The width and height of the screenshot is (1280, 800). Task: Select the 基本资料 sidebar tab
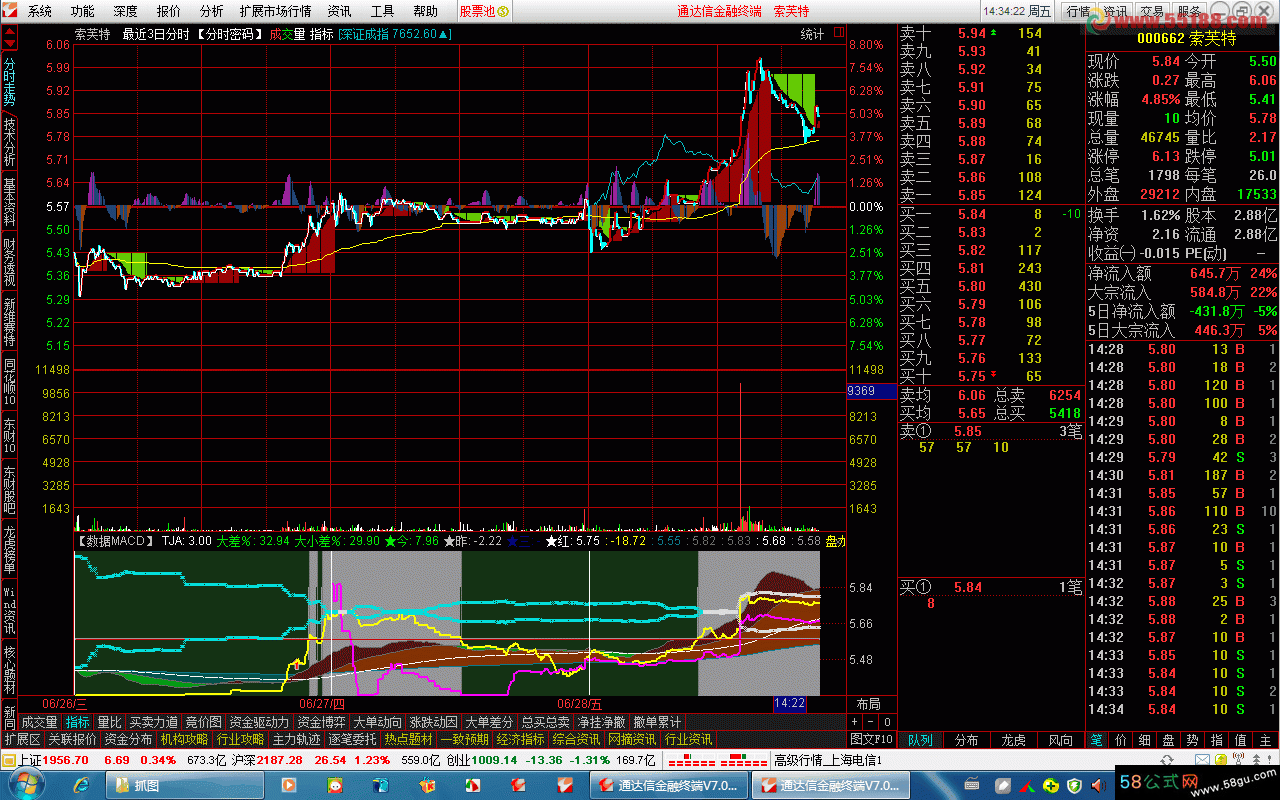tap(9, 200)
